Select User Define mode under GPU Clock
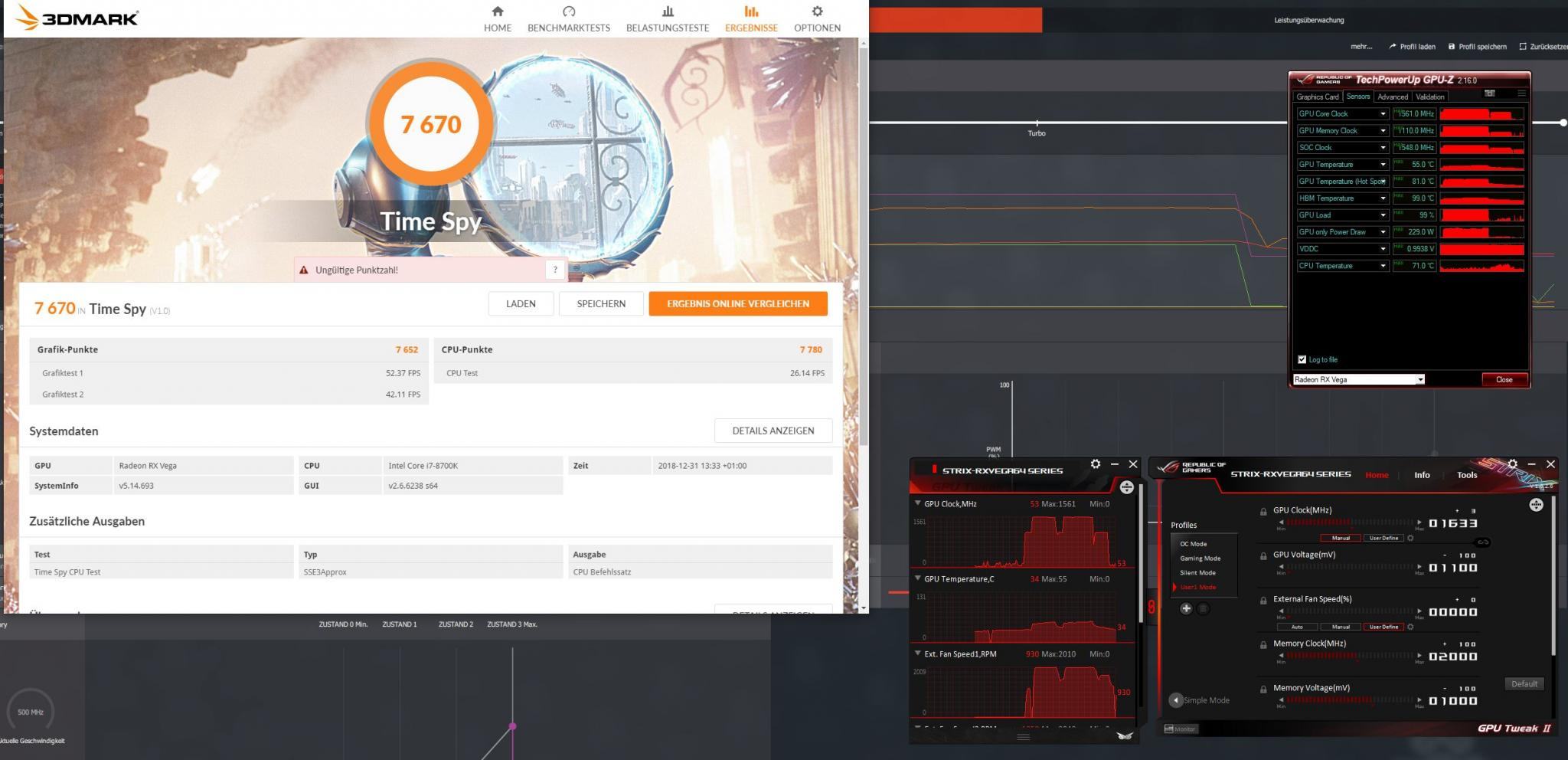Image resolution: width=1568 pixels, height=760 pixels. [1383, 538]
